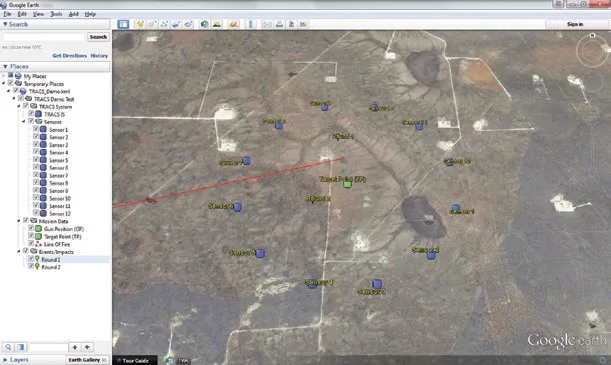
Task: Uncheck the Sensor 9 checkbox
Action: coord(36,190)
